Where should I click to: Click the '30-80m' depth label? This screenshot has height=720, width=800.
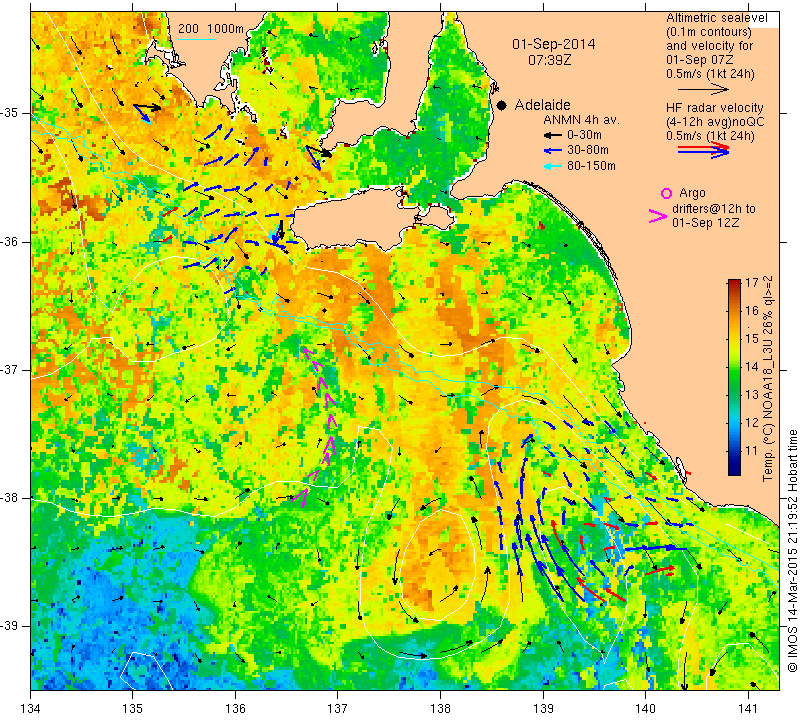coord(588,150)
